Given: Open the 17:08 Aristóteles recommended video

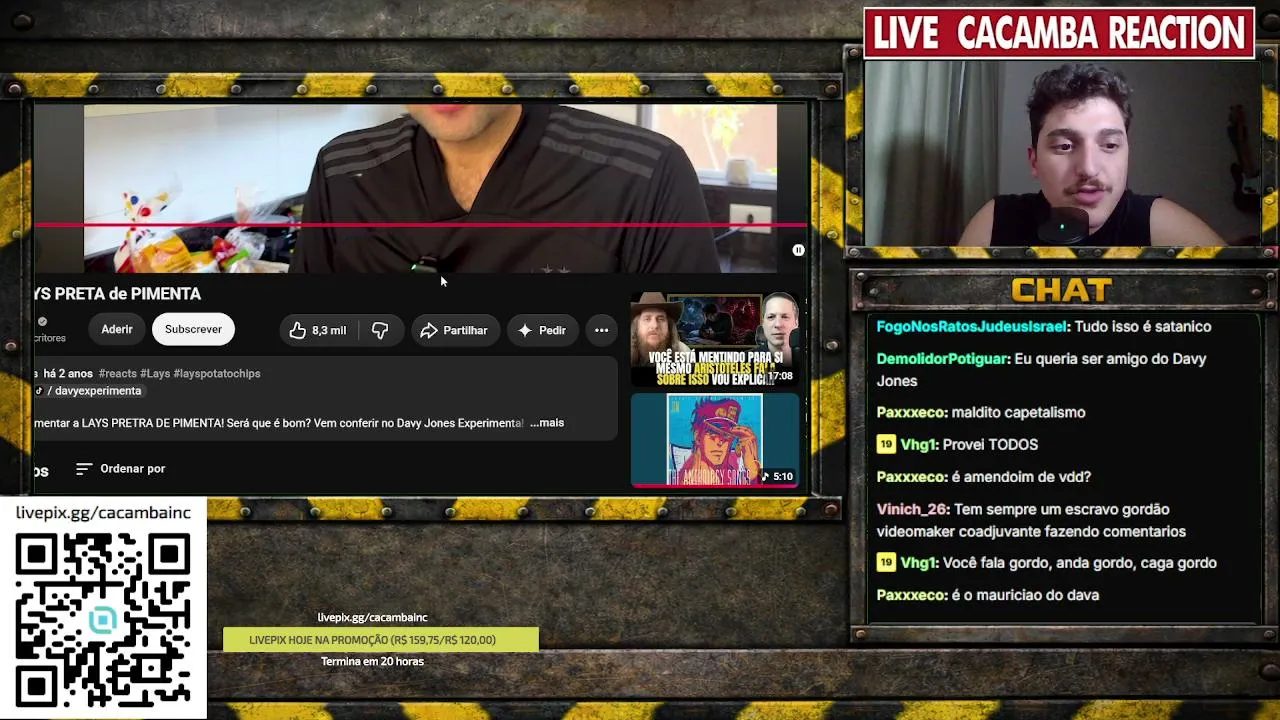Looking at the screenshot, I should (x=715, y=339).
